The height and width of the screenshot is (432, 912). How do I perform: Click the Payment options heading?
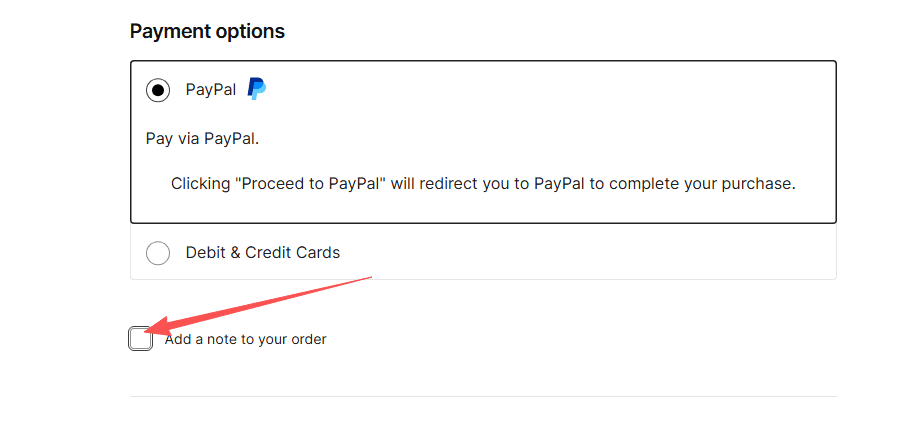[x=207, y=32]
